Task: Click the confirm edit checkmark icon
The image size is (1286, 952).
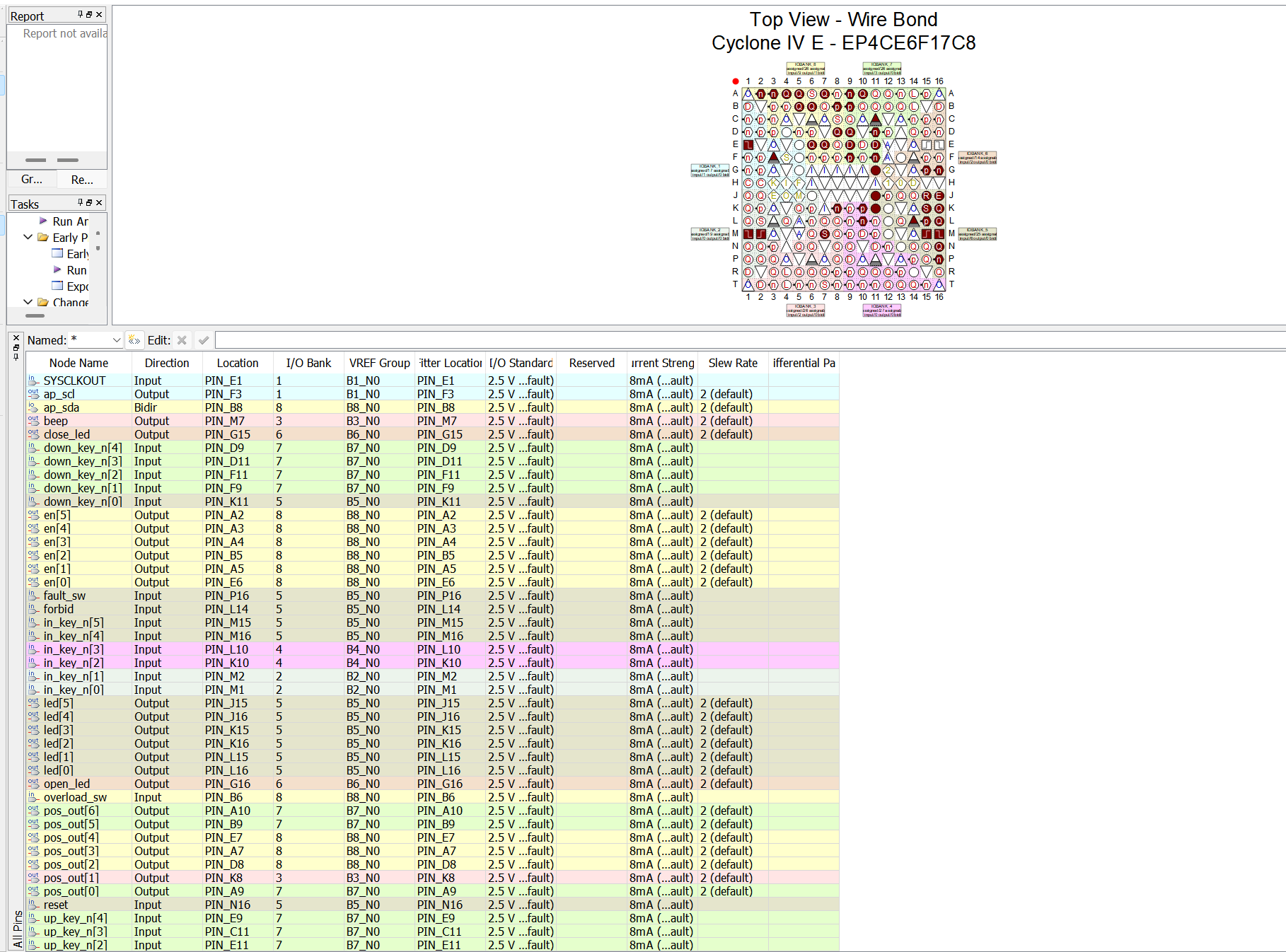Action: coord(204,340)
